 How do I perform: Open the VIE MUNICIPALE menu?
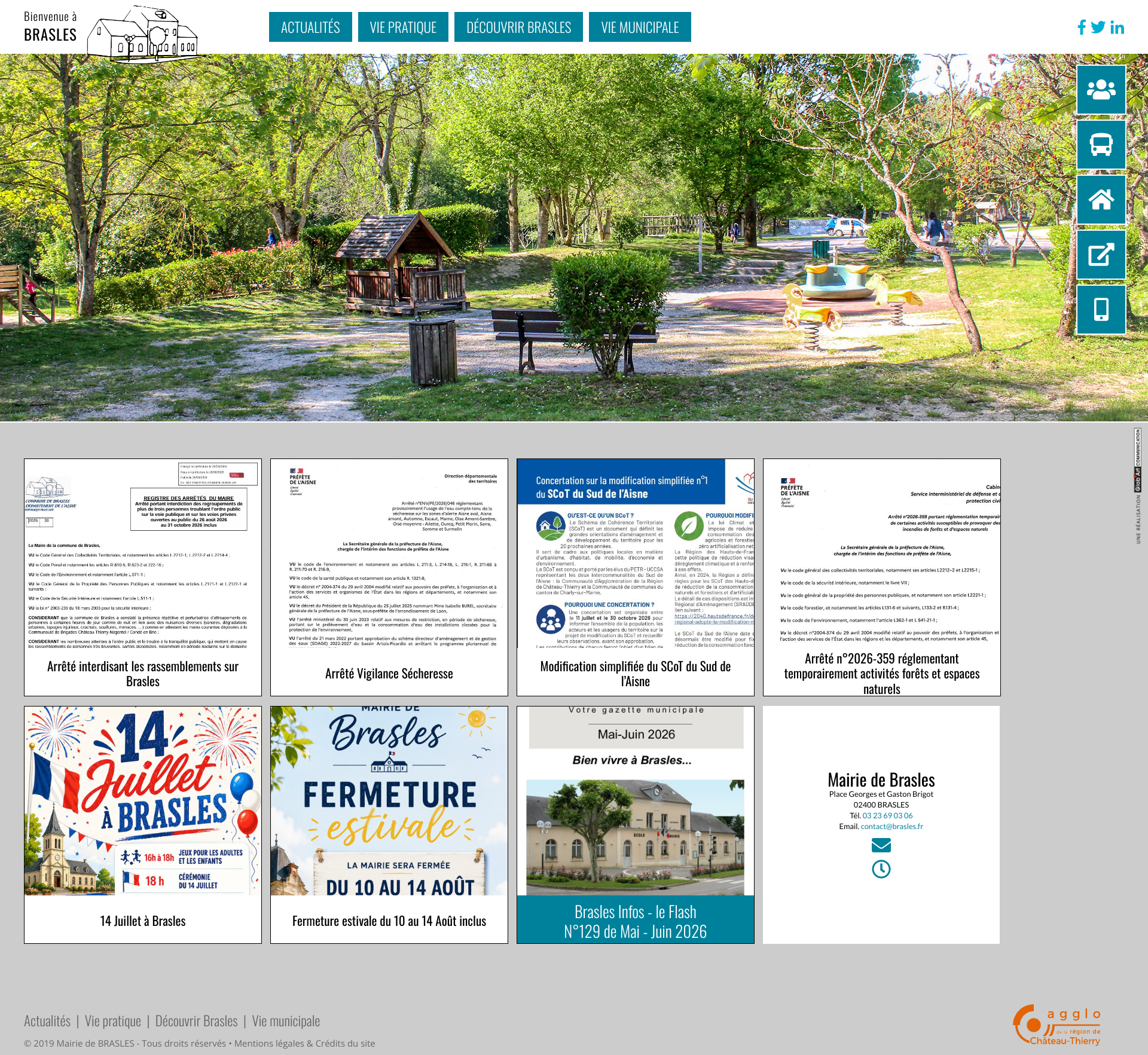click(x=640, y=27)
